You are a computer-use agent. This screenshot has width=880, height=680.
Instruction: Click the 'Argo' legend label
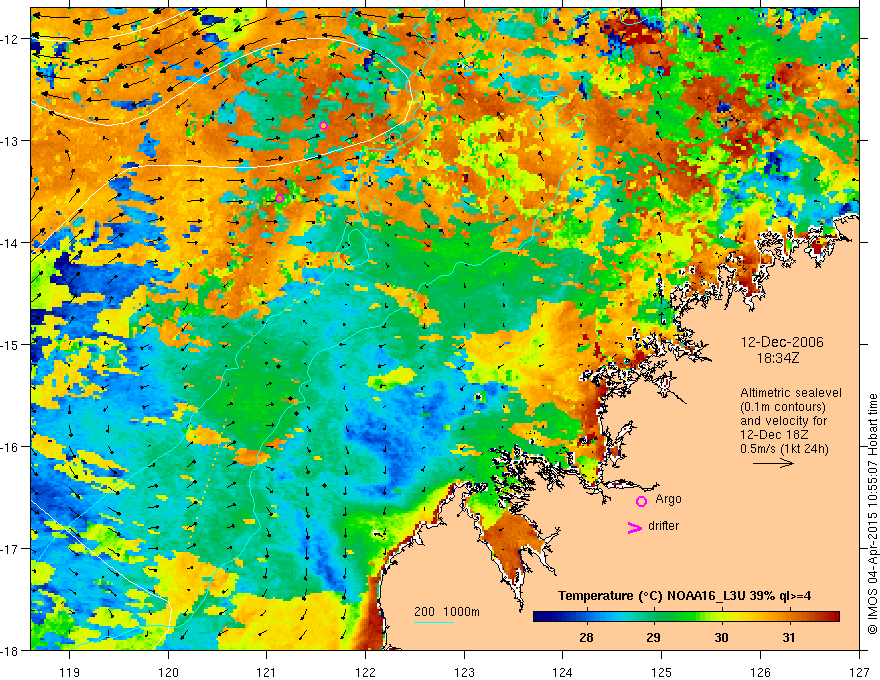pos(668,499)
